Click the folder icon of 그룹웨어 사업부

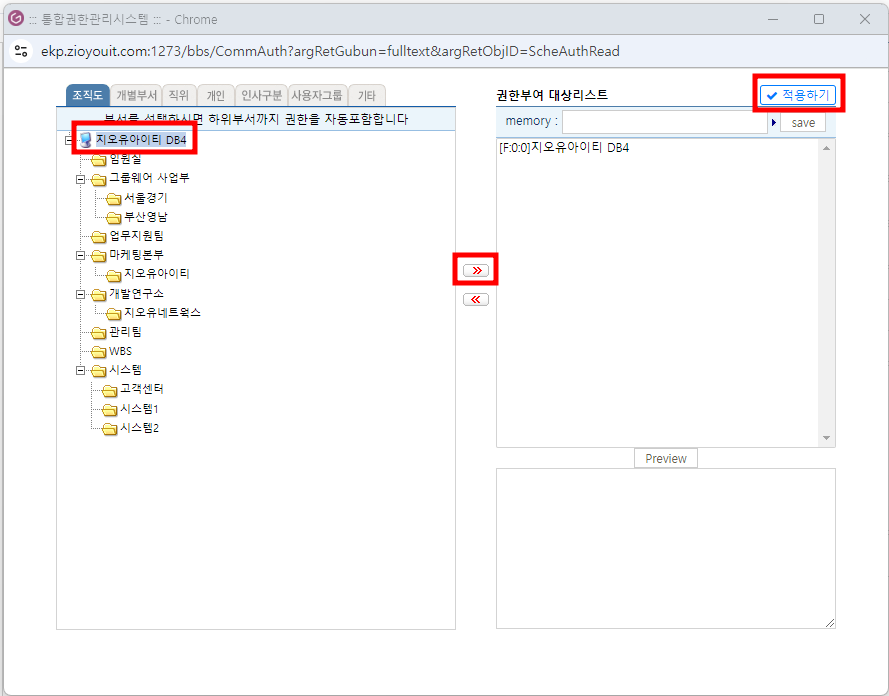99,180
